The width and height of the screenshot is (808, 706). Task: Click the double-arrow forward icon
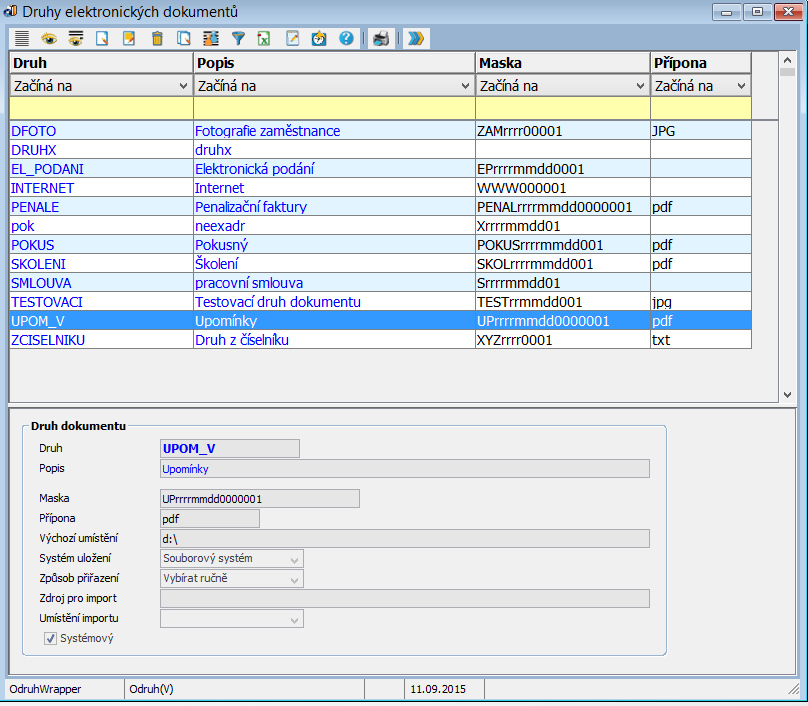[415, 38]
